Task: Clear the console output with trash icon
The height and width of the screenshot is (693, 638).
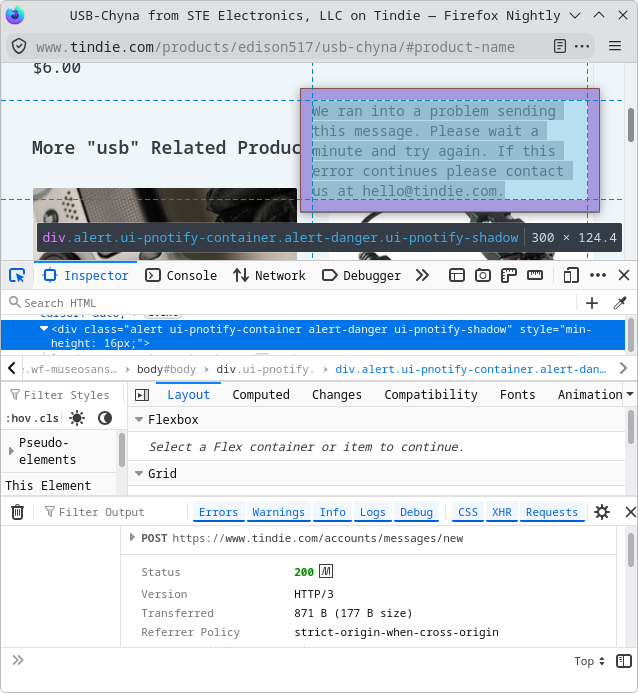Action: point(17,512)
